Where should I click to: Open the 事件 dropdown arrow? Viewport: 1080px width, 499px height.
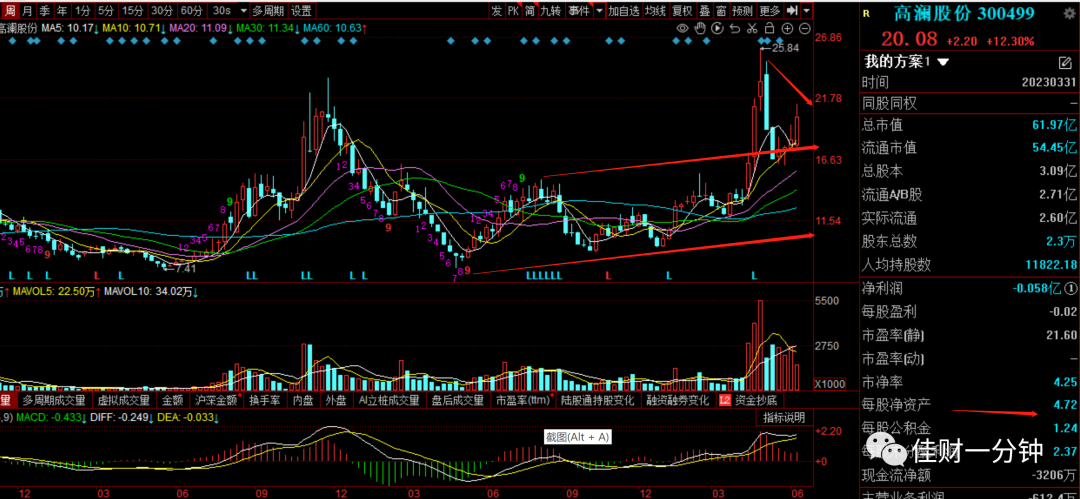click(x=600, y=10)
